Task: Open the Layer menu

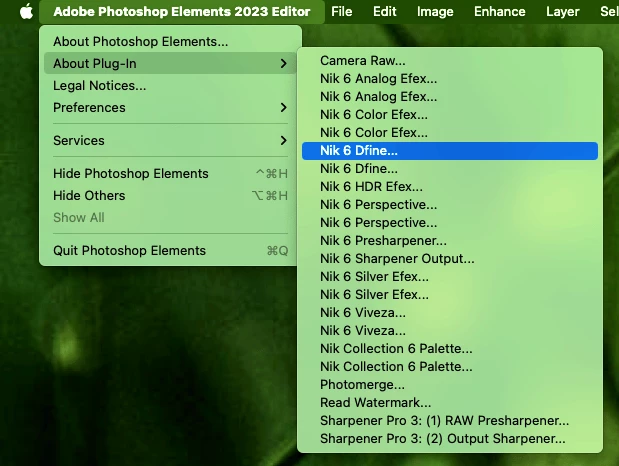Action: pyautogui.click(x=563, y=11)
